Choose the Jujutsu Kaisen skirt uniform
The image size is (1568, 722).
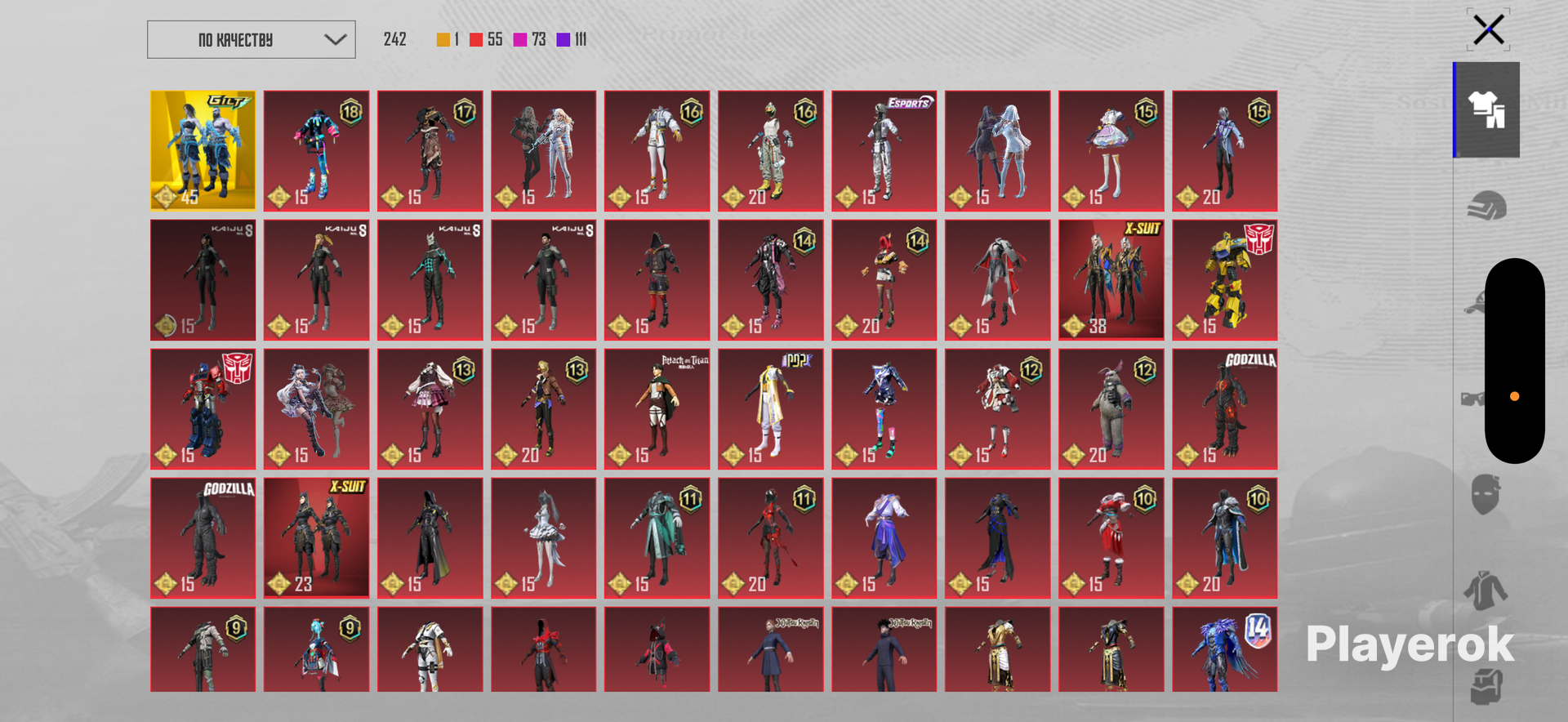pyautogui.click(x=770, y=649)
